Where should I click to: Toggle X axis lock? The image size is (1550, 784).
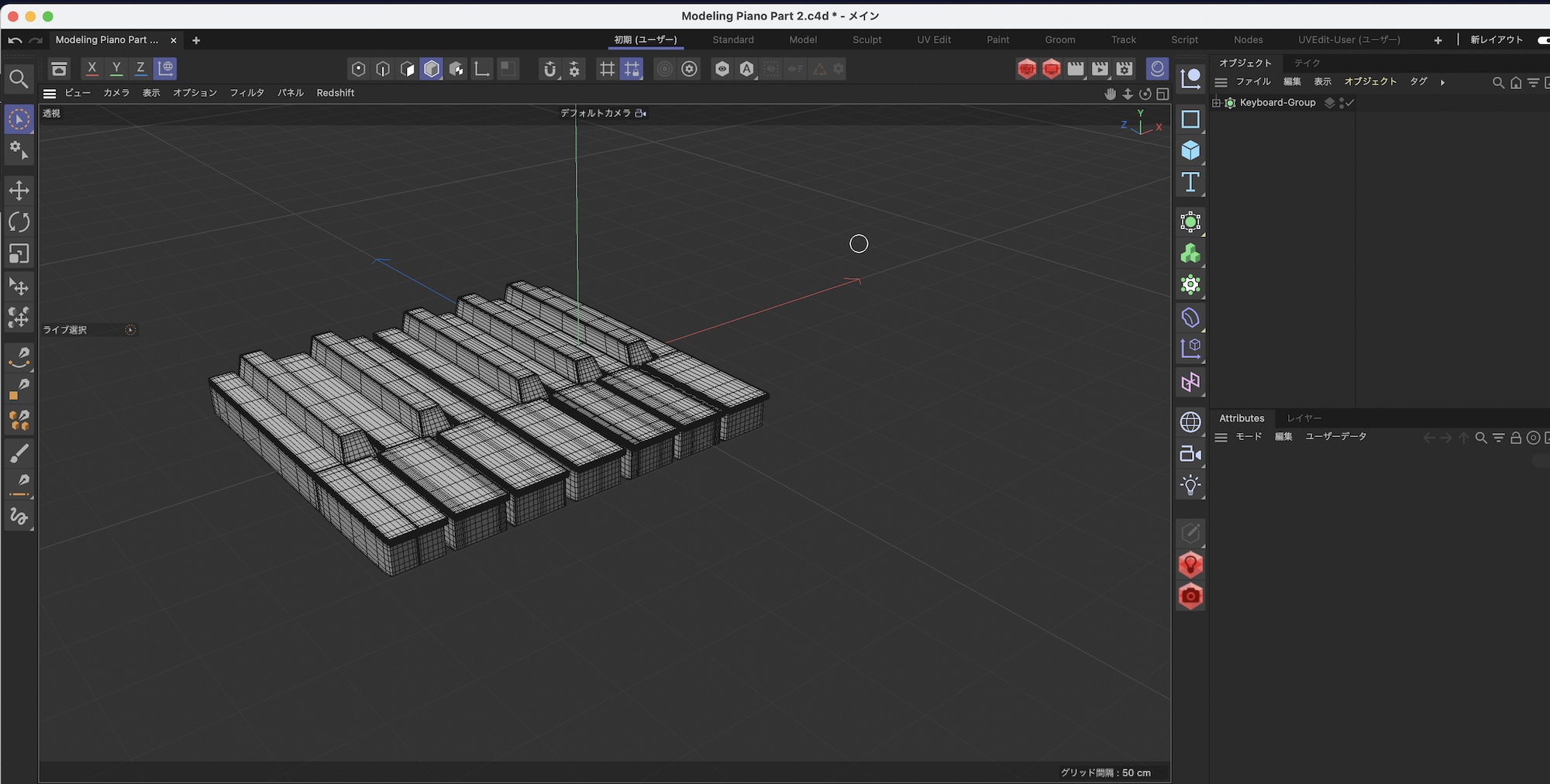click(x=91, y=69)
